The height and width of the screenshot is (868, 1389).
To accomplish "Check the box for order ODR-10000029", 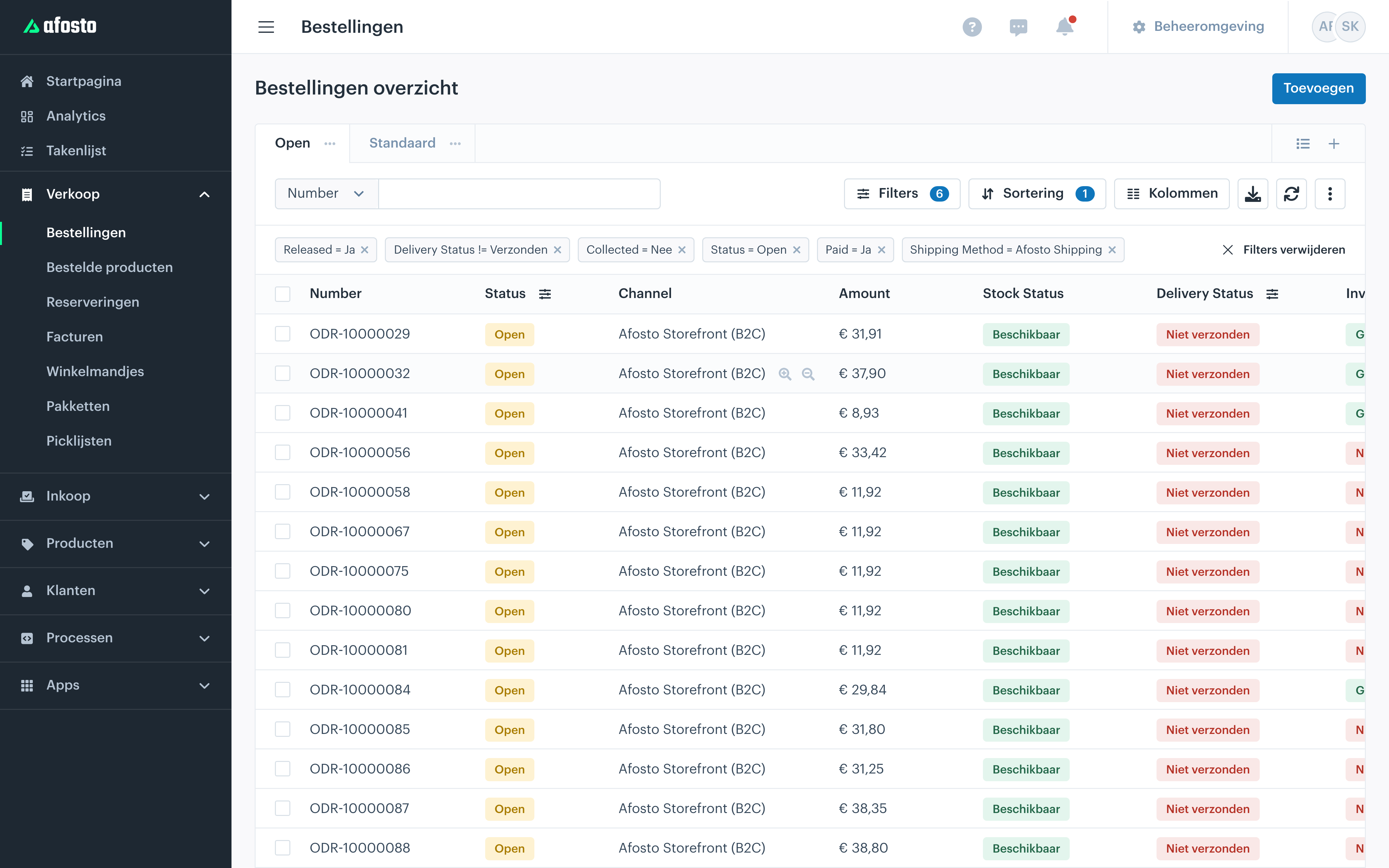I will tap(282, 334).
